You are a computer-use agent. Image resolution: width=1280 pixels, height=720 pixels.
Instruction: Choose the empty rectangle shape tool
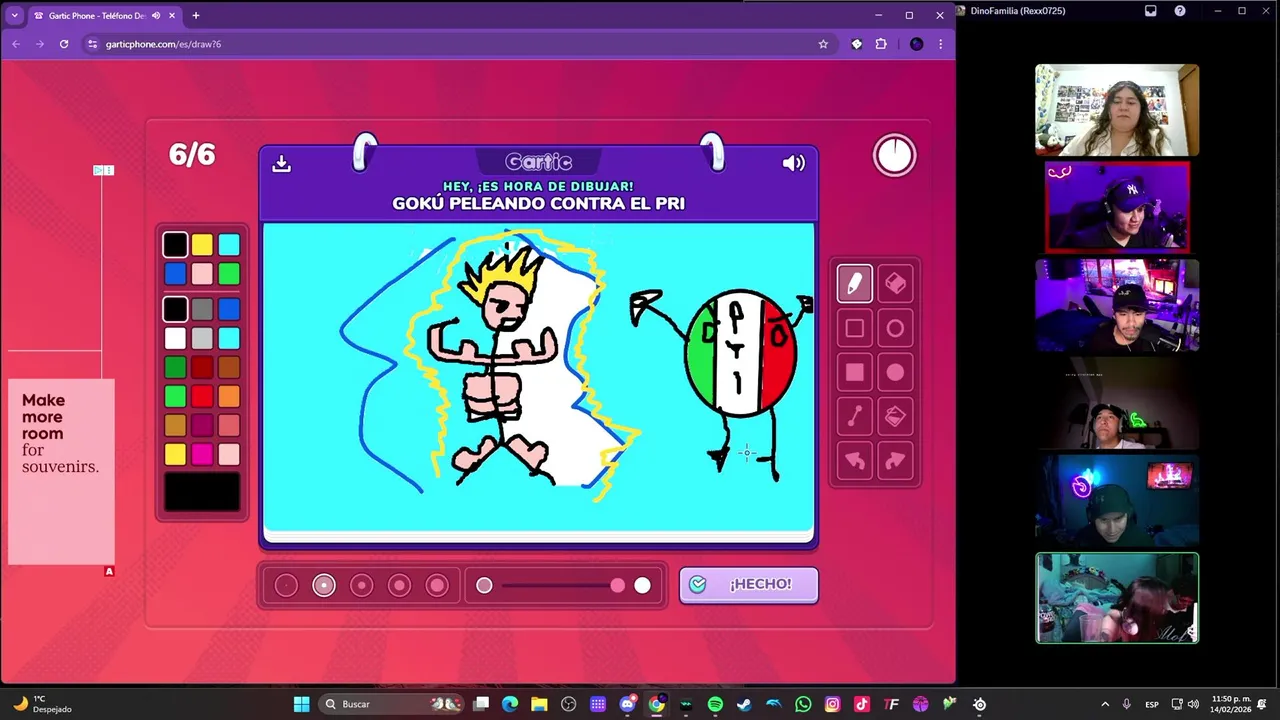click(x=854, y=328)
